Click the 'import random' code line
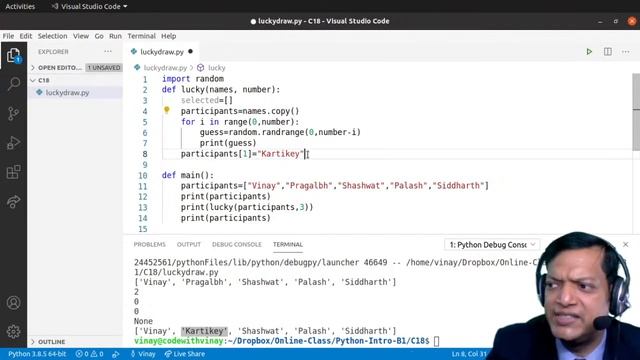The image size is (640, 360). click(x=193, y=79)
